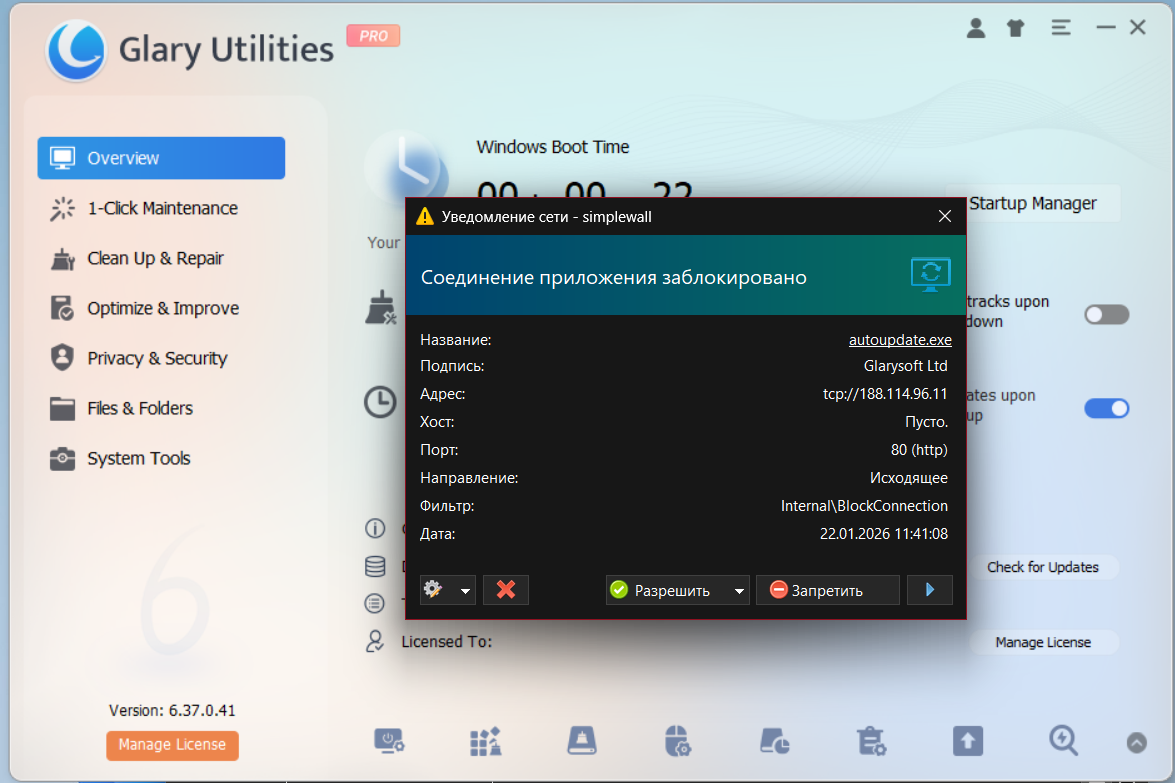This screenshot has height=783, width=1175.
Task: Click the PRO badge
Action: click(373, 35)
